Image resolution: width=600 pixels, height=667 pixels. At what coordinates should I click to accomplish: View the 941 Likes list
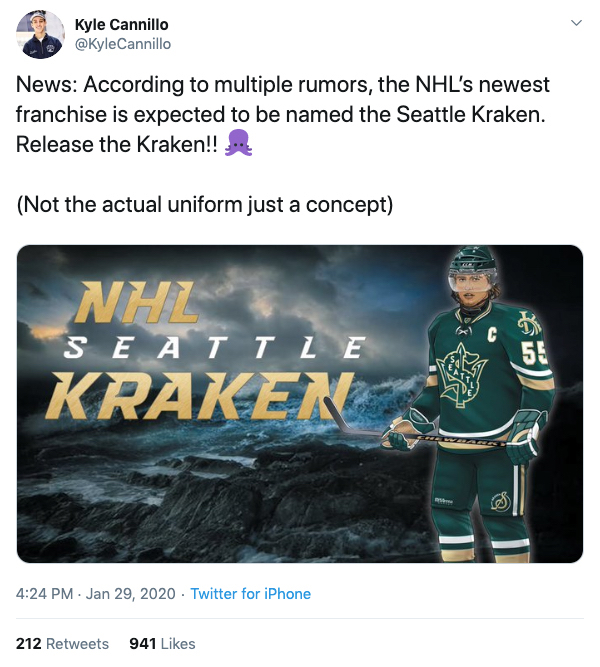coord(162,643)
